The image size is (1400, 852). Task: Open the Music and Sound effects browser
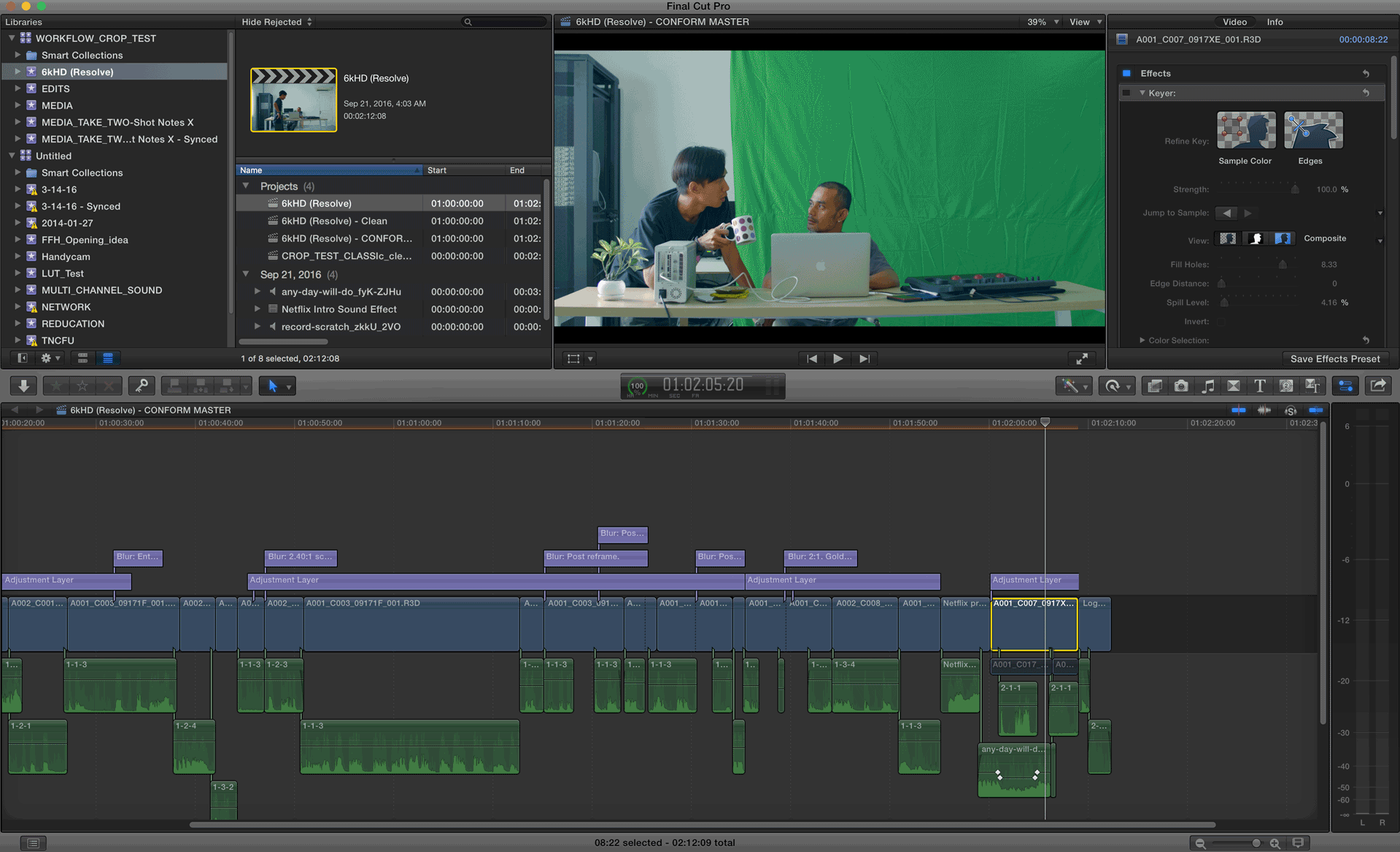click(1207, 385)
